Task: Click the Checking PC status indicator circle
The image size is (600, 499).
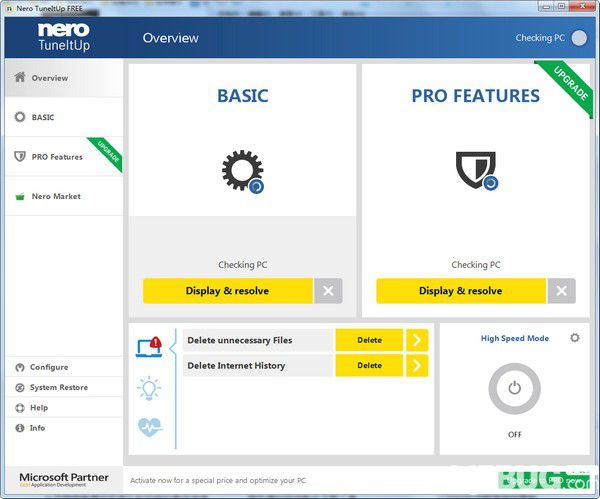Action: (579, 38)
